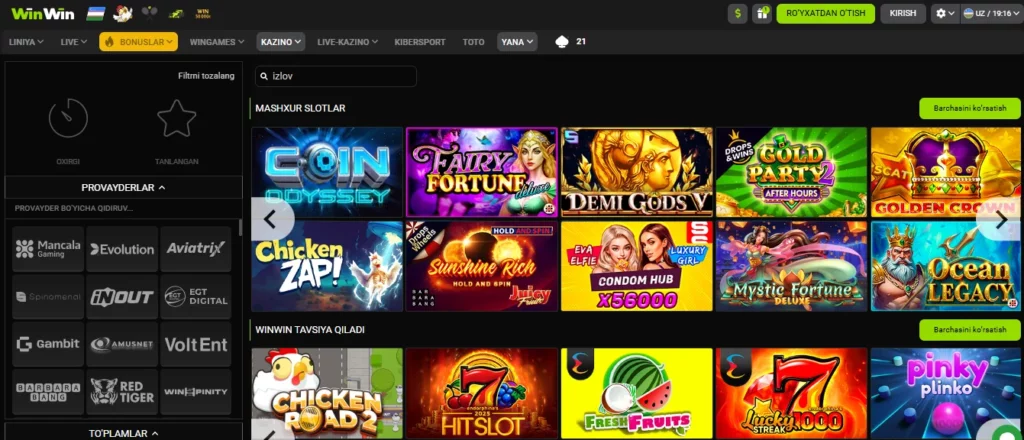Open the Gold Party 2 After Hours slot

tap(792, 172)
